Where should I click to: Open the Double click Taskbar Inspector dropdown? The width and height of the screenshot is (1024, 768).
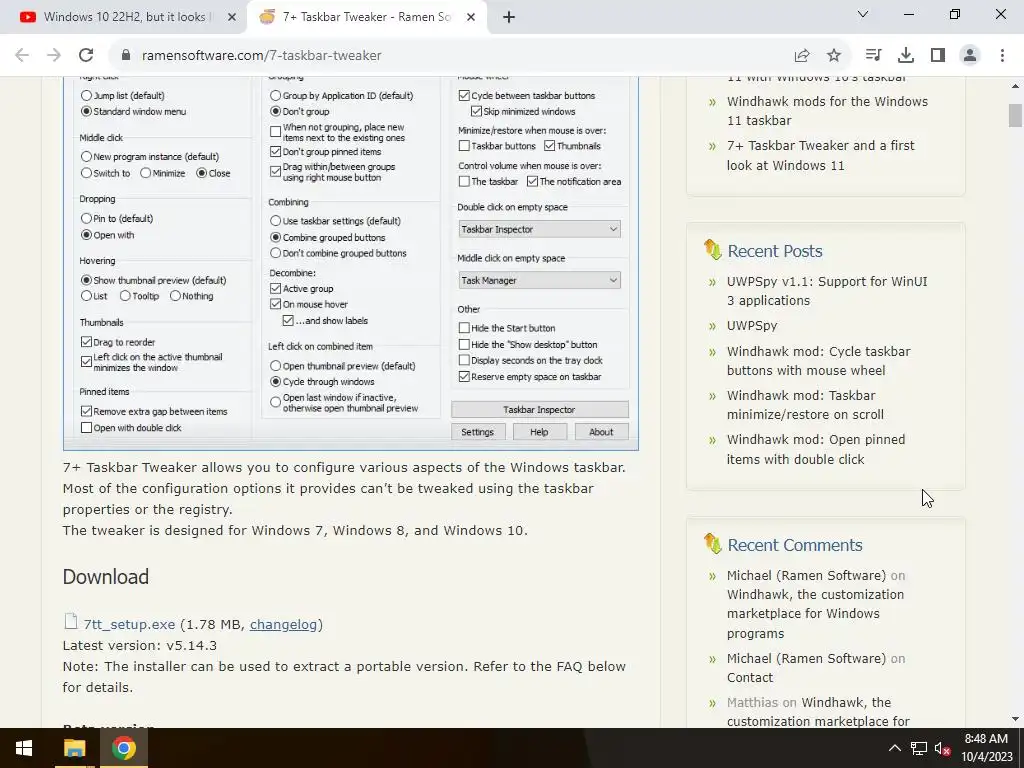click(539, 229)
